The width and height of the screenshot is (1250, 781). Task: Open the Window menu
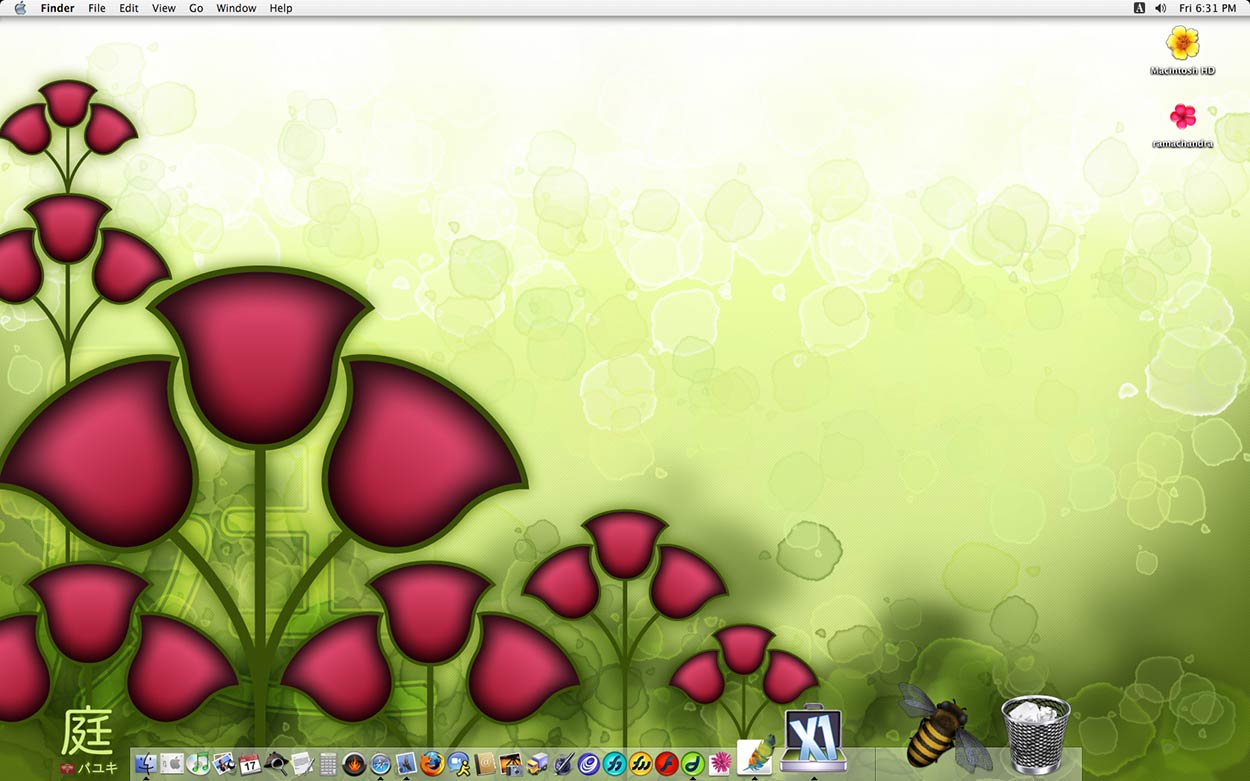click(x=236, y=8)
